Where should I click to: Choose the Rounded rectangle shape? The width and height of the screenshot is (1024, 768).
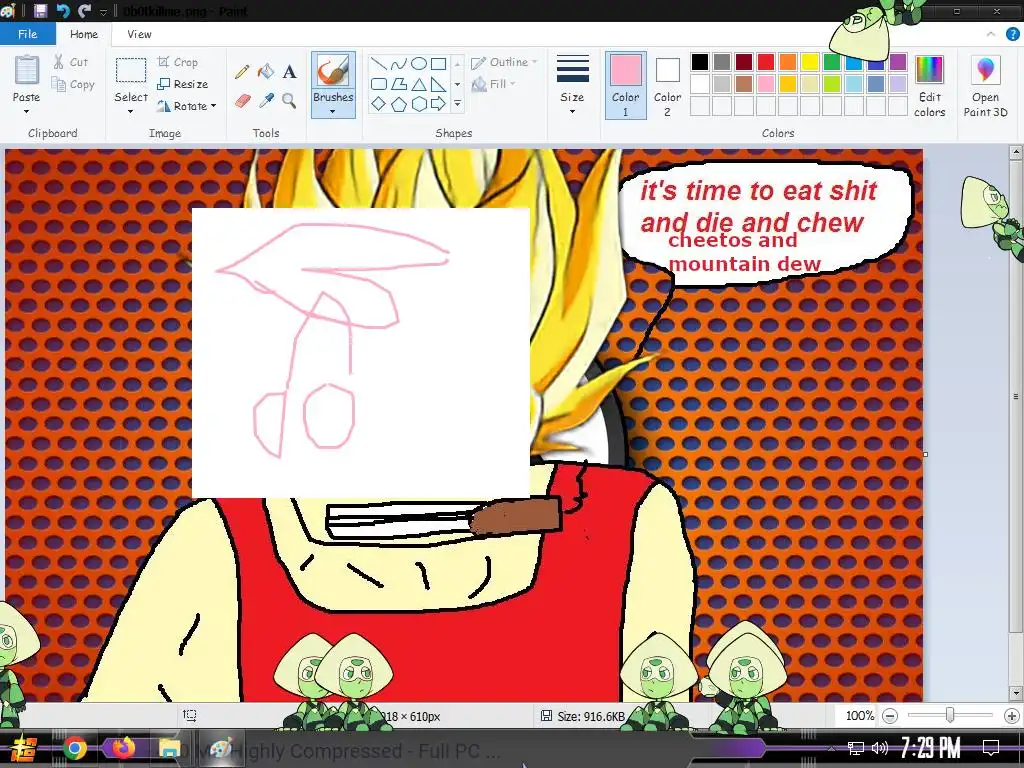[x=378, y=84]
